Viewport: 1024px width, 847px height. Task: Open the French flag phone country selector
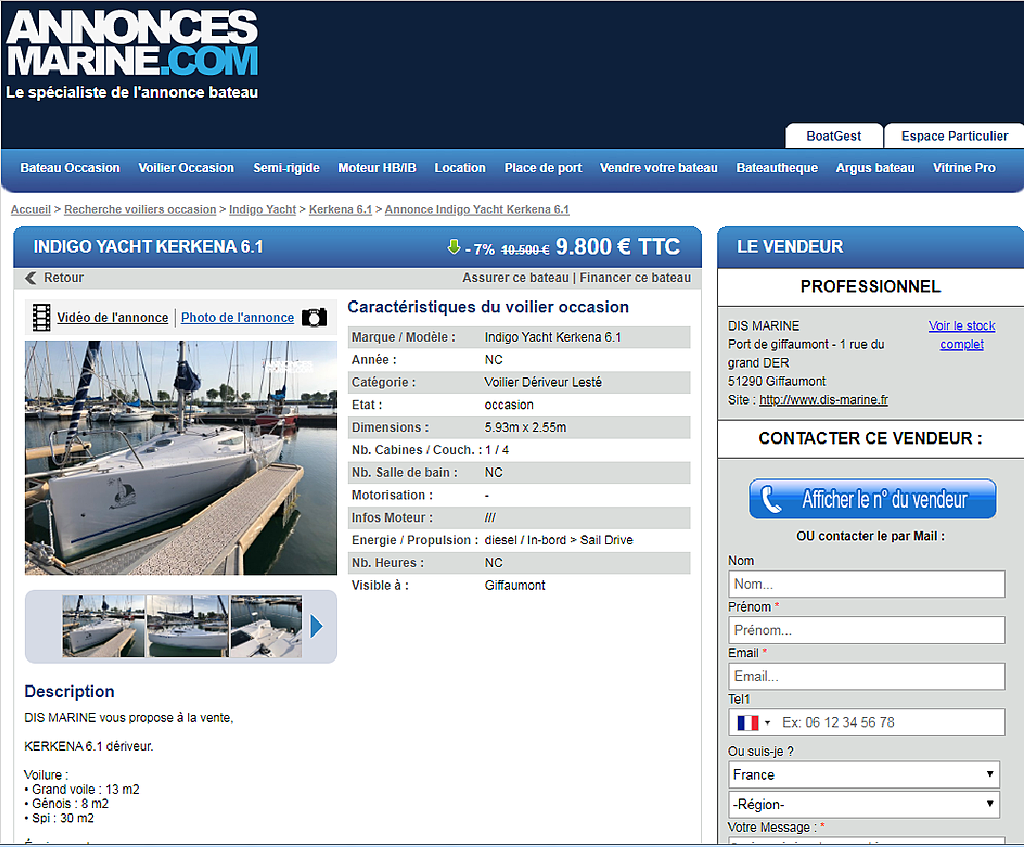pos(754,722)
